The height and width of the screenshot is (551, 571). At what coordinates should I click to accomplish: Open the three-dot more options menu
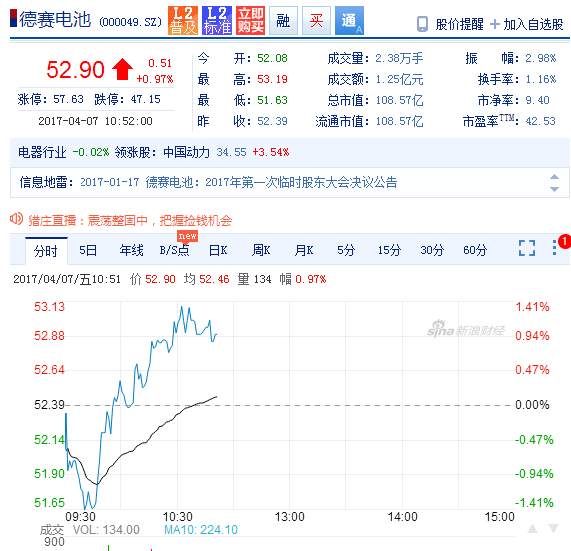point(554,247)
